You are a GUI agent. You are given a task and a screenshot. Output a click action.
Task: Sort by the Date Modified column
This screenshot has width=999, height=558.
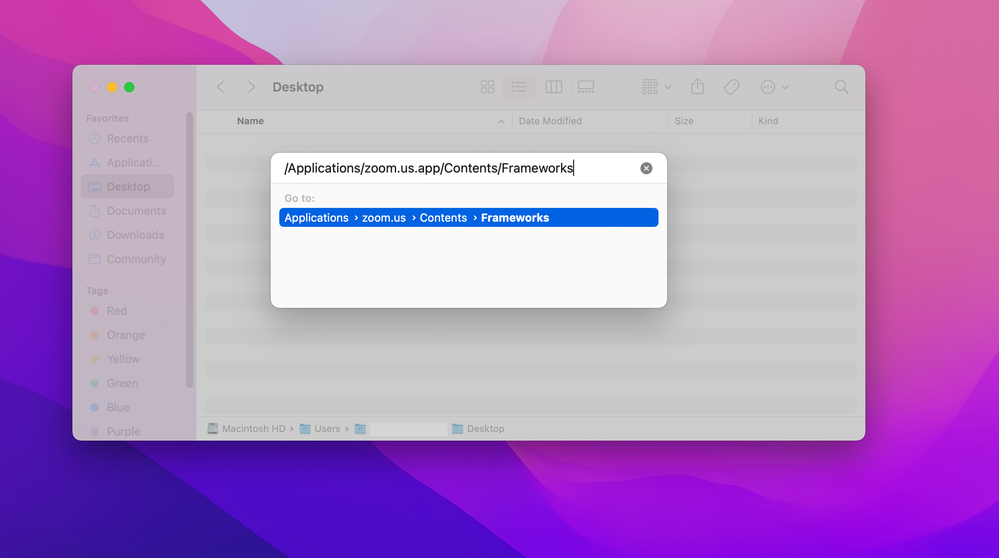click(550, 121)
